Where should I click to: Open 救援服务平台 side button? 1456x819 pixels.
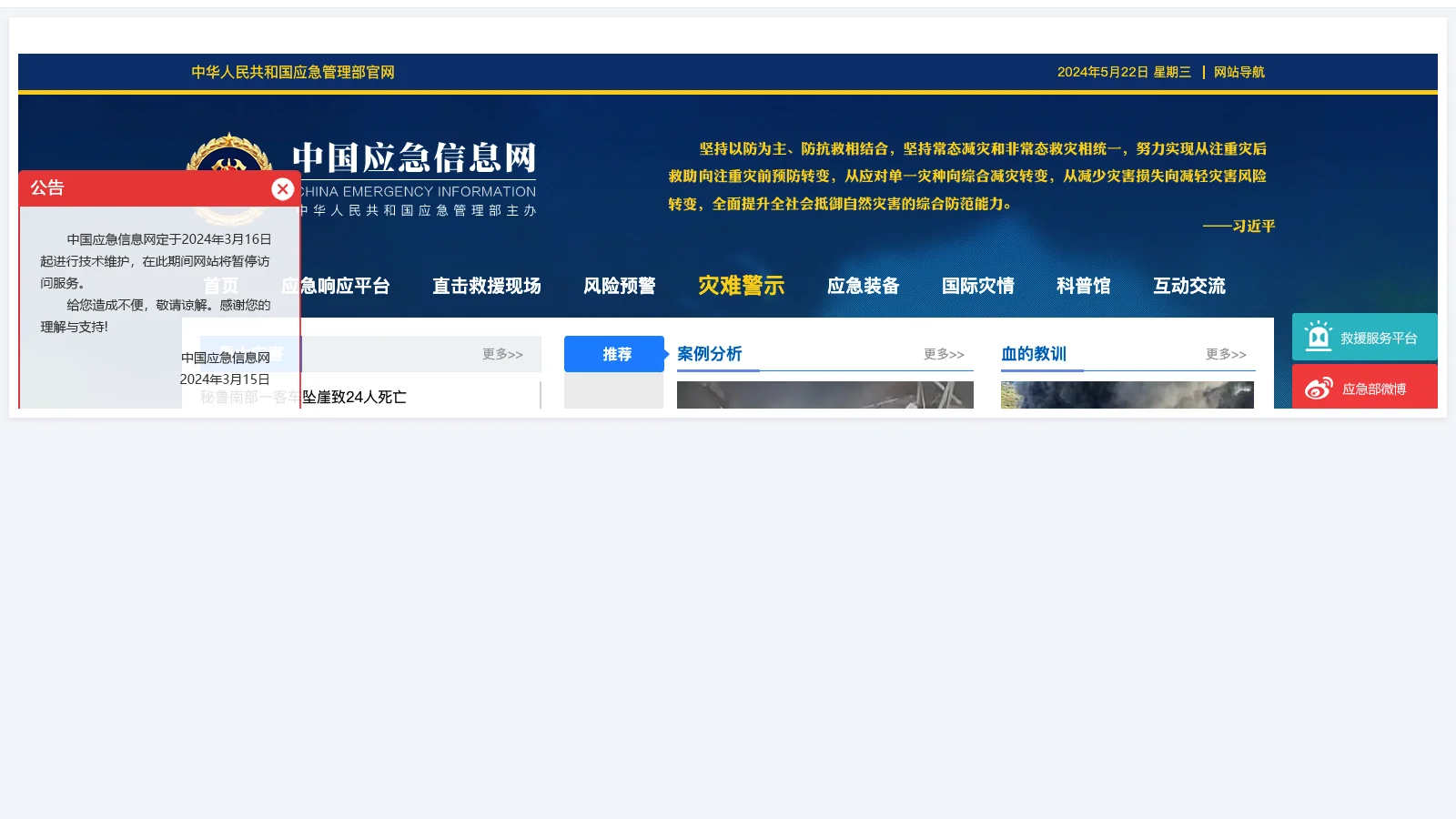1365,337
